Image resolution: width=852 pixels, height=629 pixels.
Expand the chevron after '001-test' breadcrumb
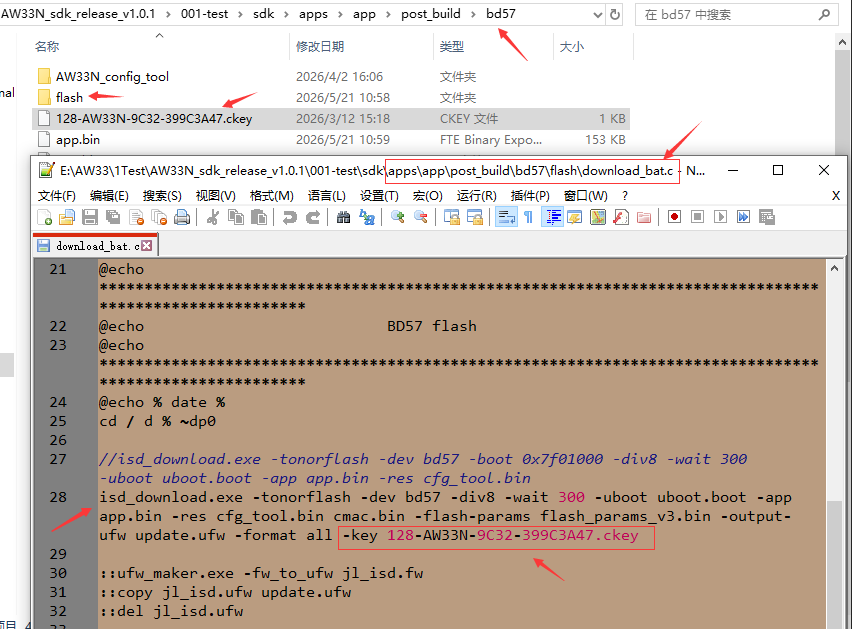tap(240, 14)
